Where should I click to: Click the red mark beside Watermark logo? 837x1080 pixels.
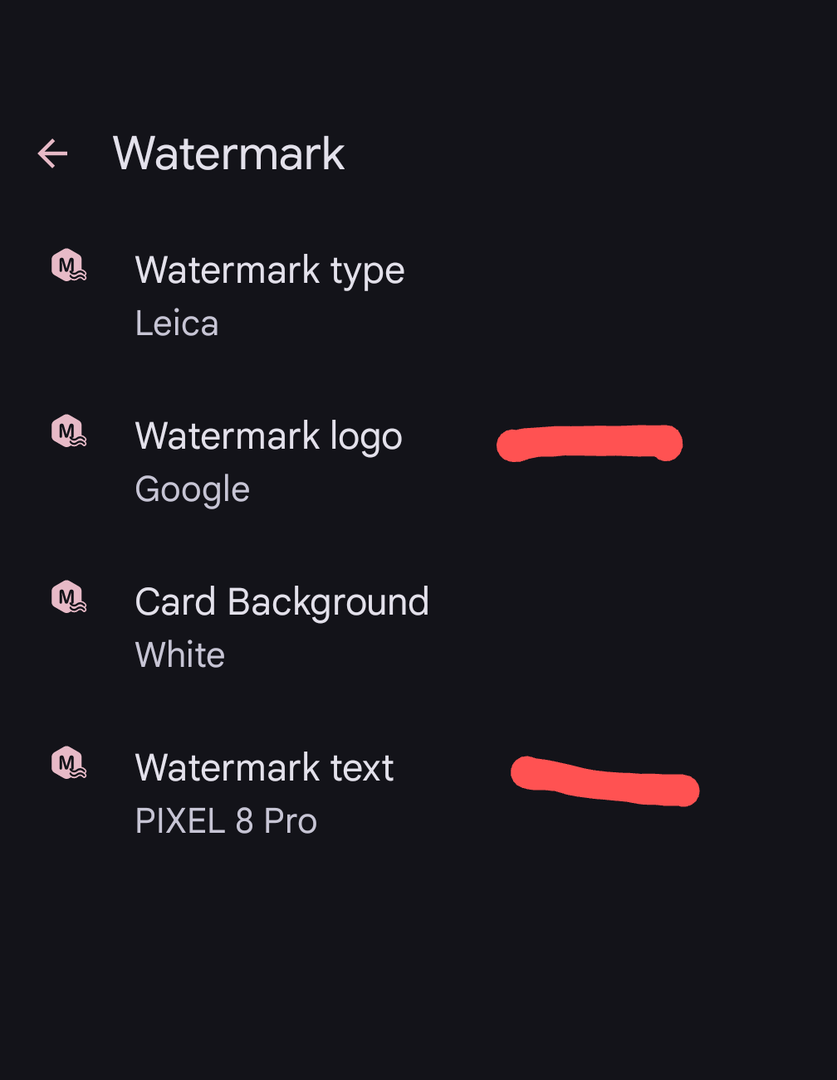(x=590, y=443)
